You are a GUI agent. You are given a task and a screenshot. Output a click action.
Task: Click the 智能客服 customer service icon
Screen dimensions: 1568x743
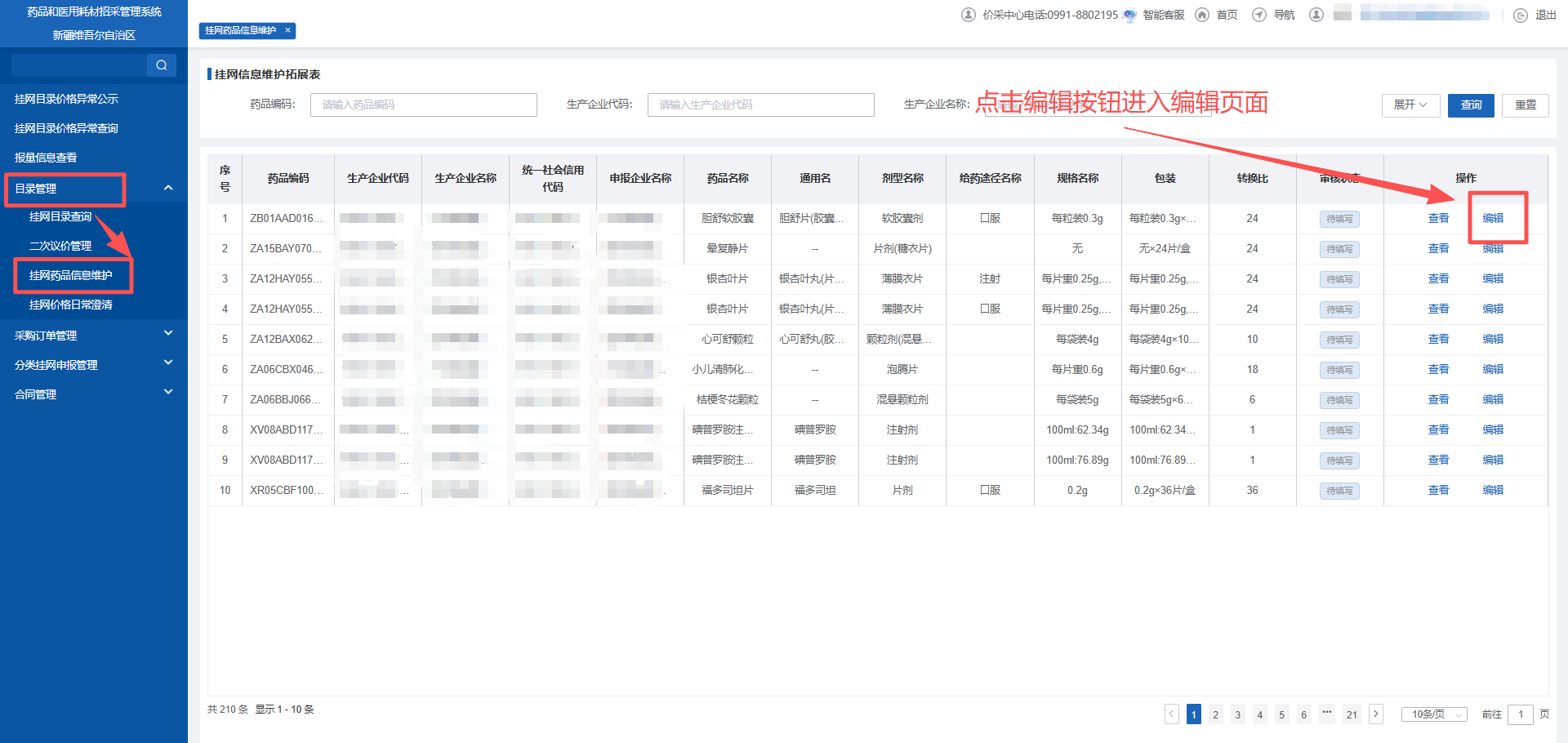pos(1129,15)
